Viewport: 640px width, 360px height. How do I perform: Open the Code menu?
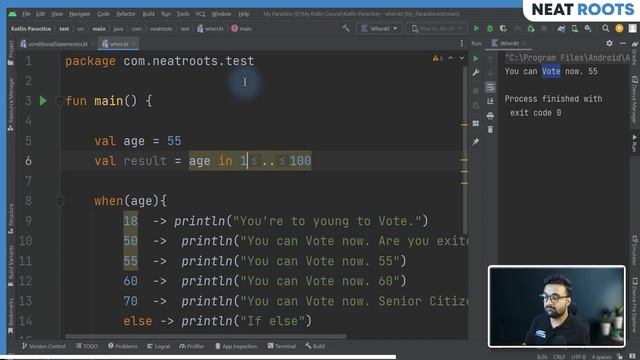pyautogui.click(x=103, y=14)
